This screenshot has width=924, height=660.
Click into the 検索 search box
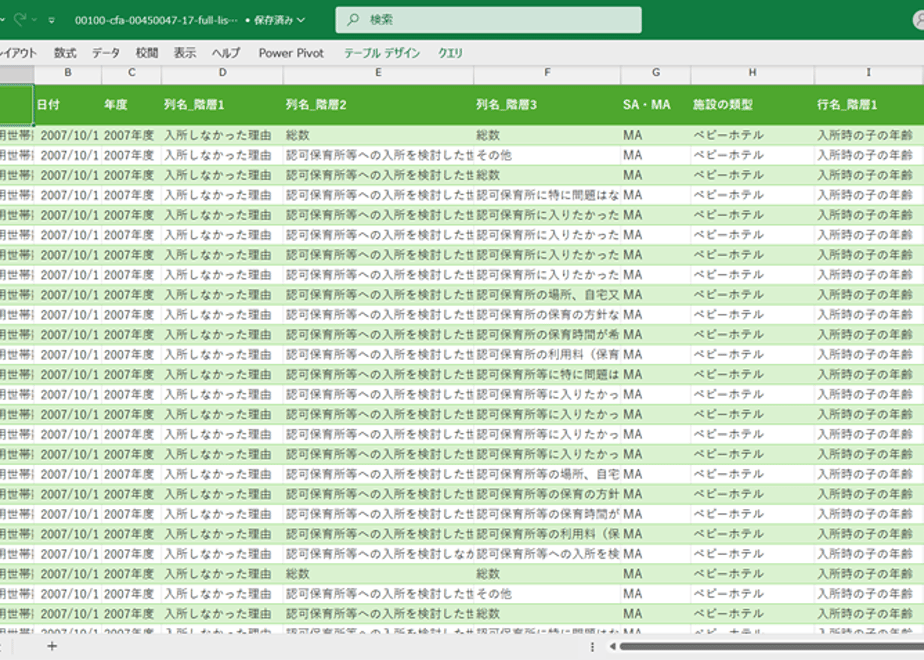[x=488, y=19]
